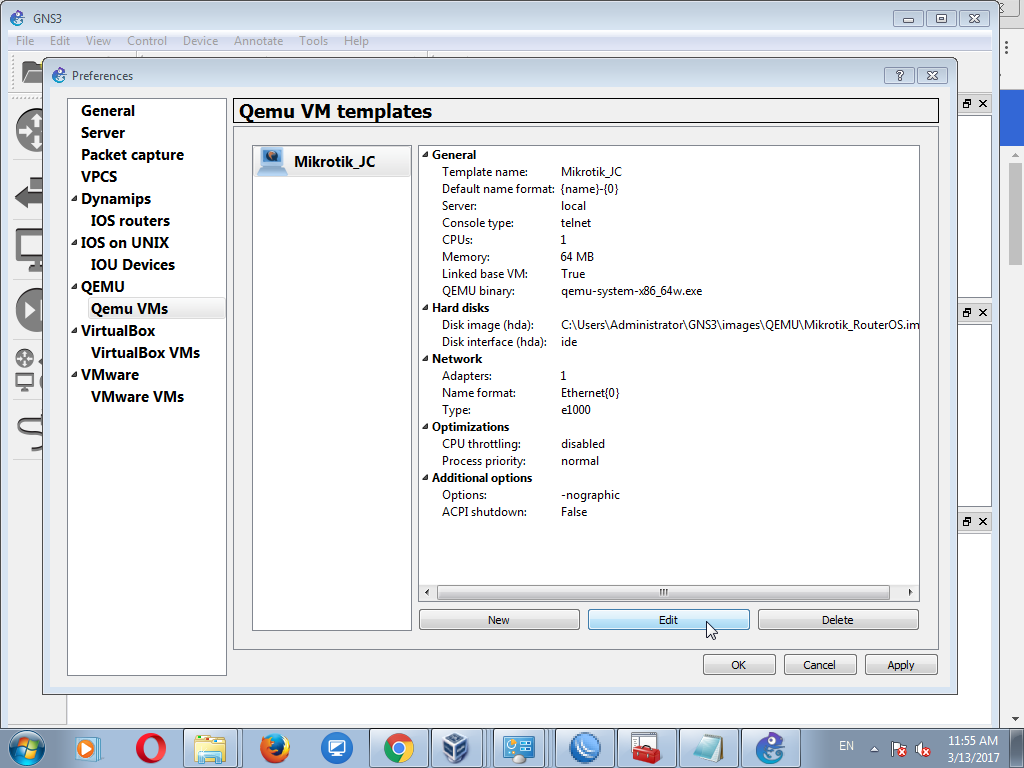Cancel the Preferences dialog
Image resolution: width=1024 pixels, height=768 pixels.
point(820,665)
